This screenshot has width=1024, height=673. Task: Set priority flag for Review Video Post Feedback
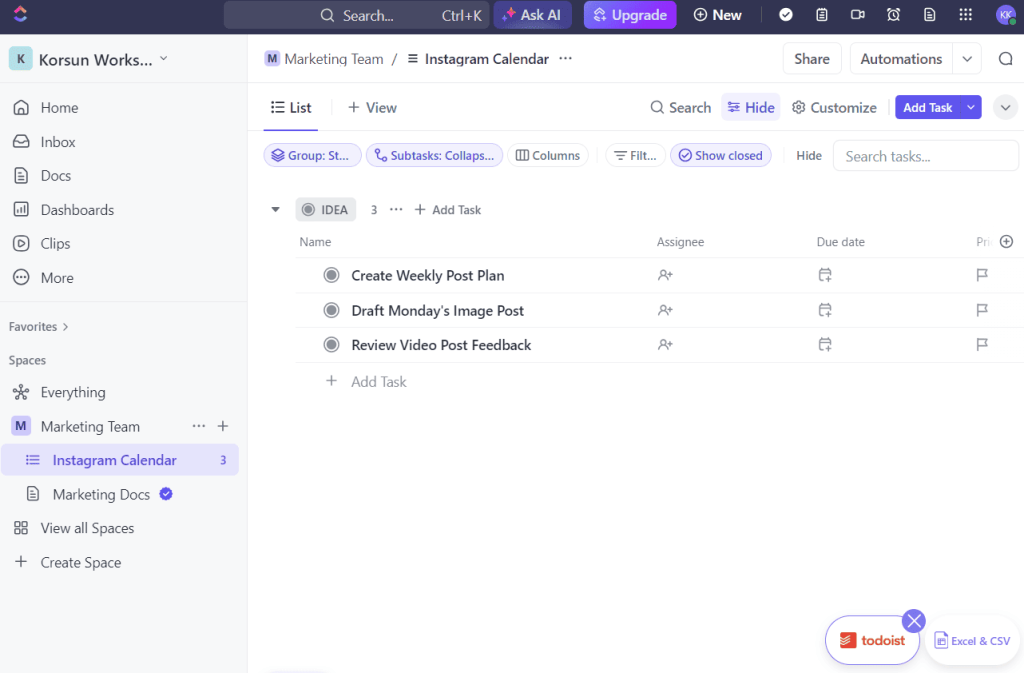982,345
